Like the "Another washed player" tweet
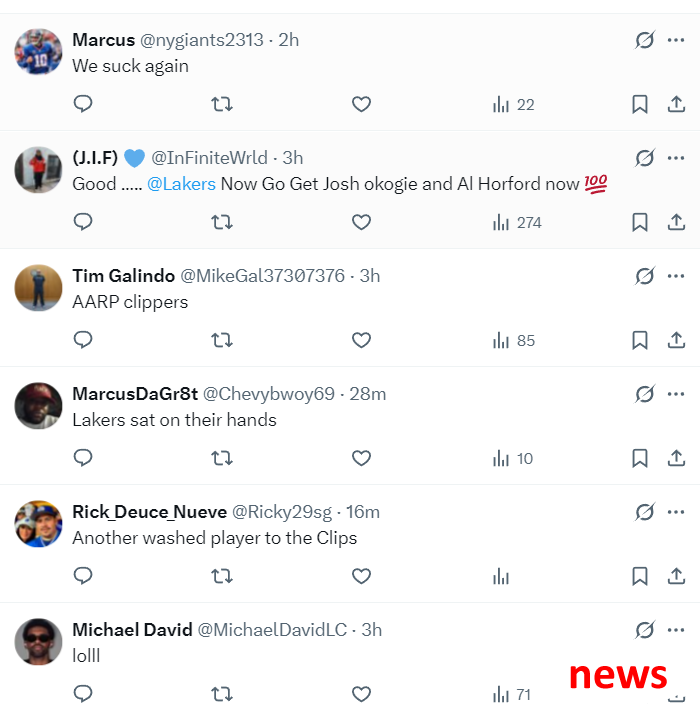700x711 pixels. [361, 576]
